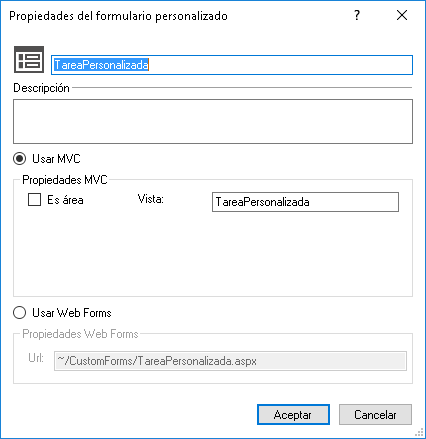Screen dimensions: 426x439
Task: Select the Usar Web Forms radio button
Action: (19, 313)
